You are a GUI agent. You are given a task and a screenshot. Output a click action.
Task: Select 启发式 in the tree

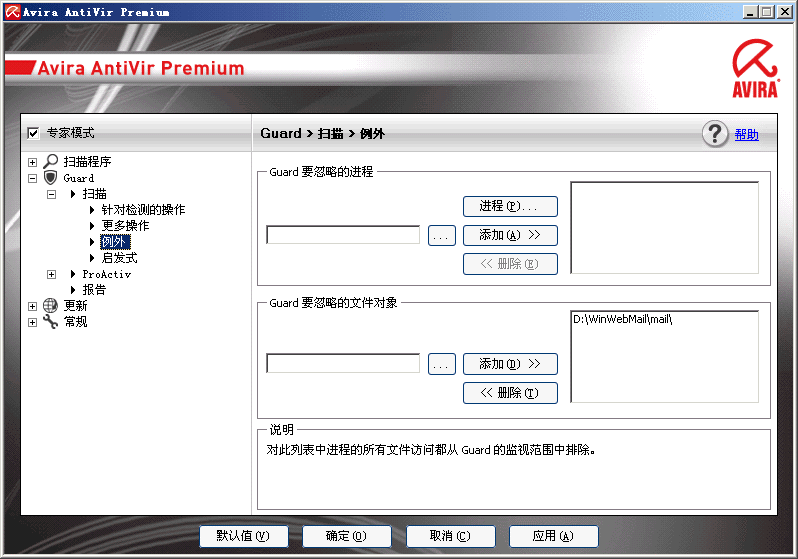point(119,258)
